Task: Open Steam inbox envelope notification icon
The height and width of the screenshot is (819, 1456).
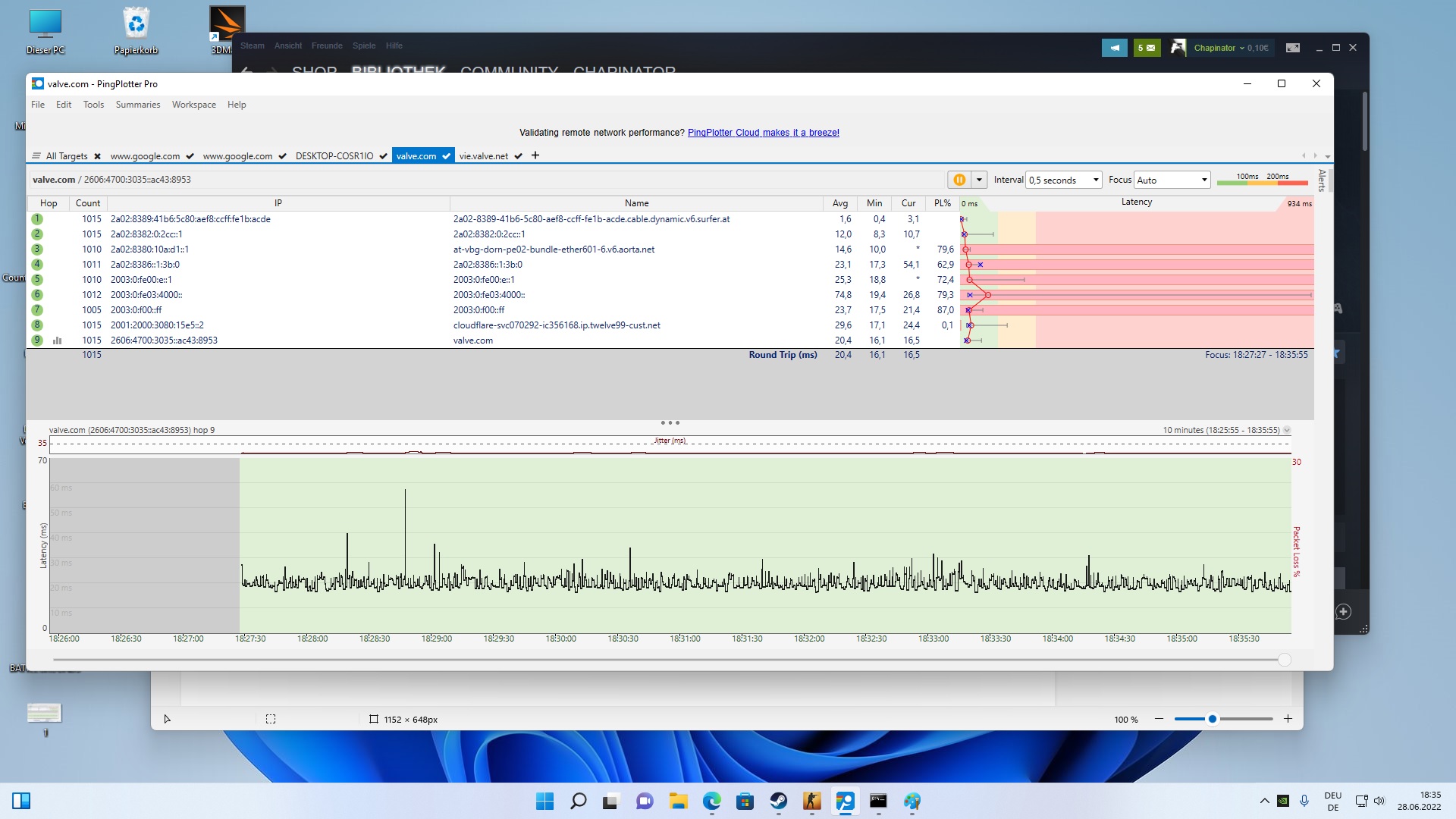Action: point(1147,48)
